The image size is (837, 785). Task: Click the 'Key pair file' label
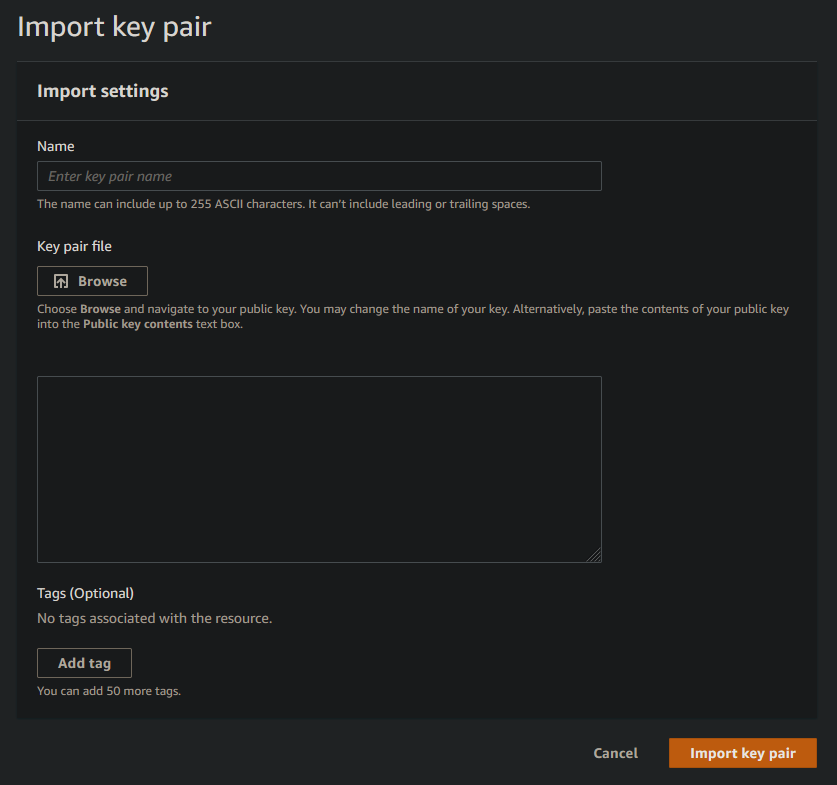pyautogui.click(x=74, y=247)
